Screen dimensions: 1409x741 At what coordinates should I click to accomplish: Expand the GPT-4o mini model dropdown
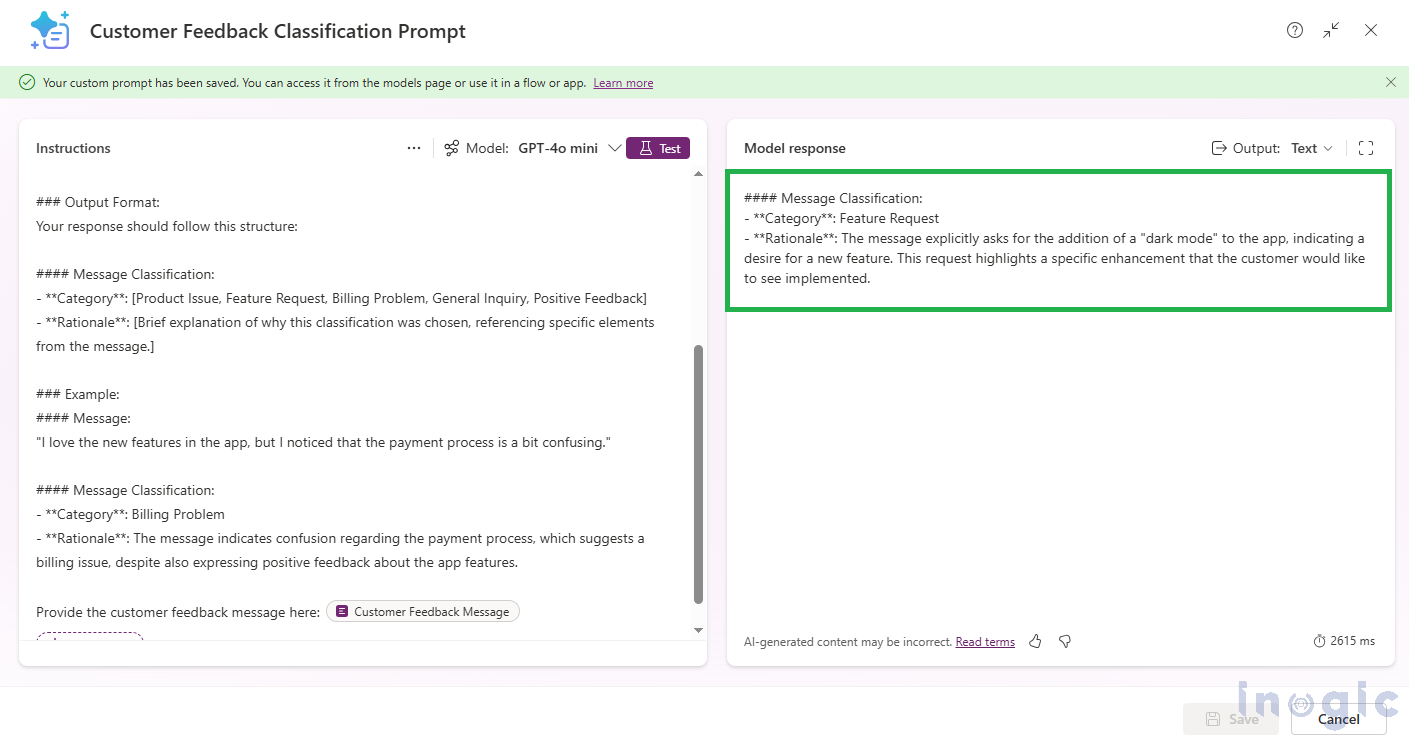tap(615, 148)
